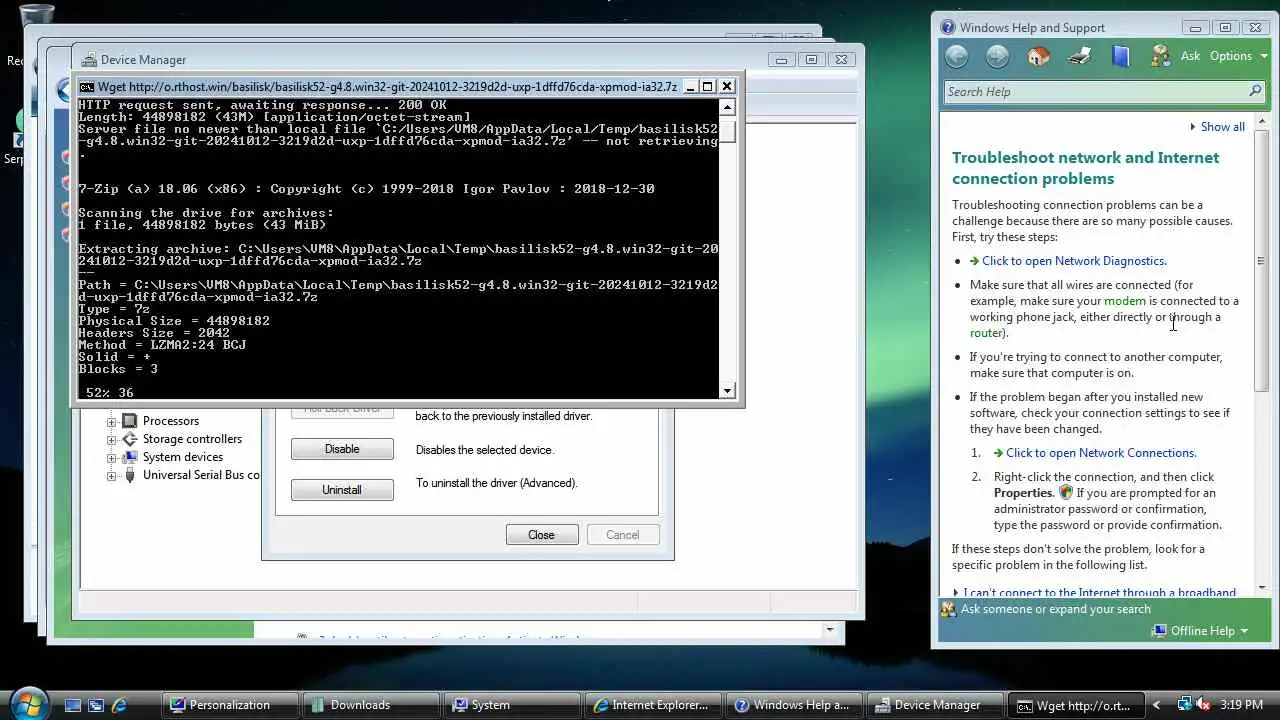
Task: Select Processors in Device Manager tree
Action: 170,421
